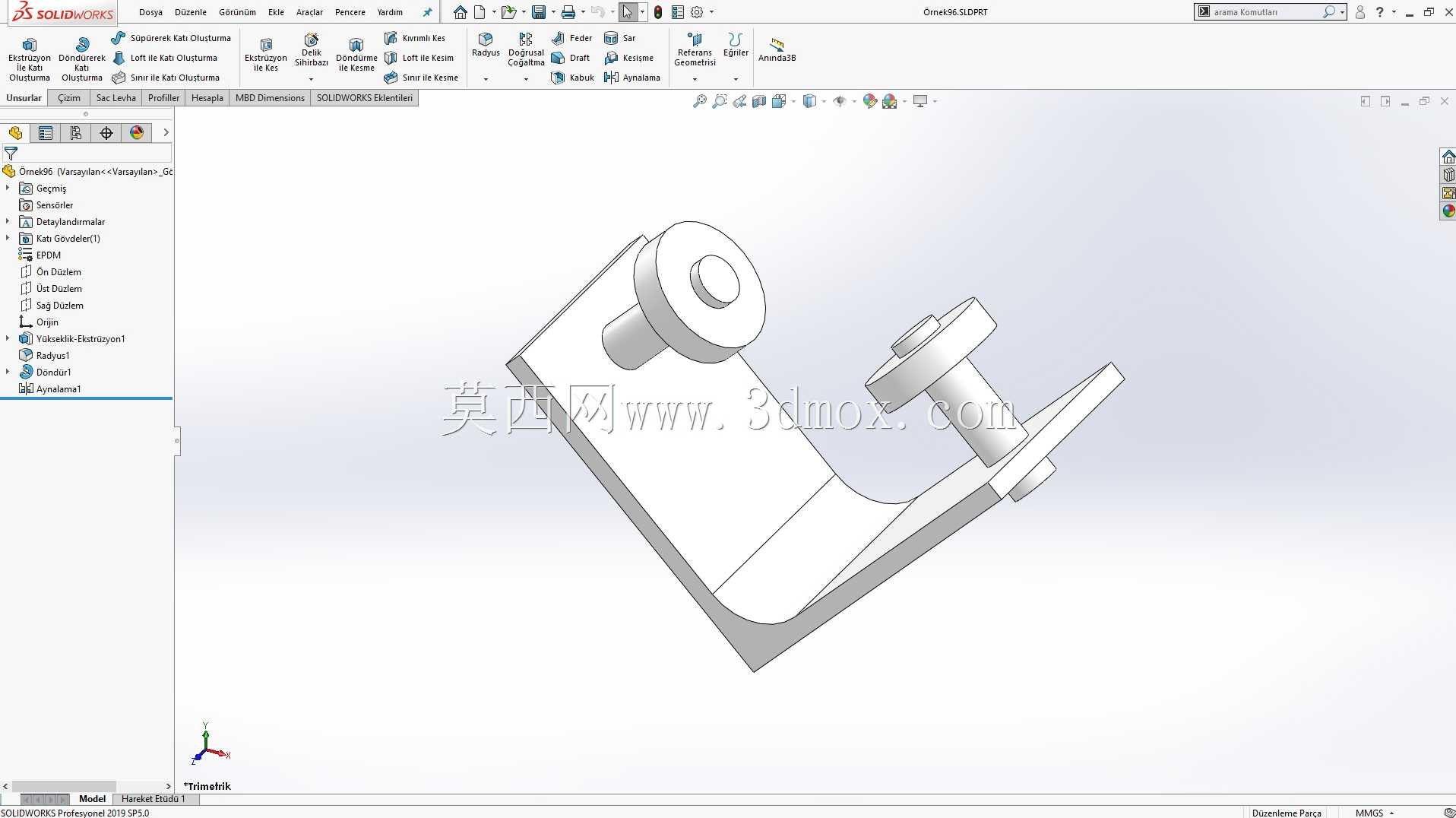Open the Delik Sihirbazı tool
Viewport: 1456px width, 818px height.
point(312,50)
